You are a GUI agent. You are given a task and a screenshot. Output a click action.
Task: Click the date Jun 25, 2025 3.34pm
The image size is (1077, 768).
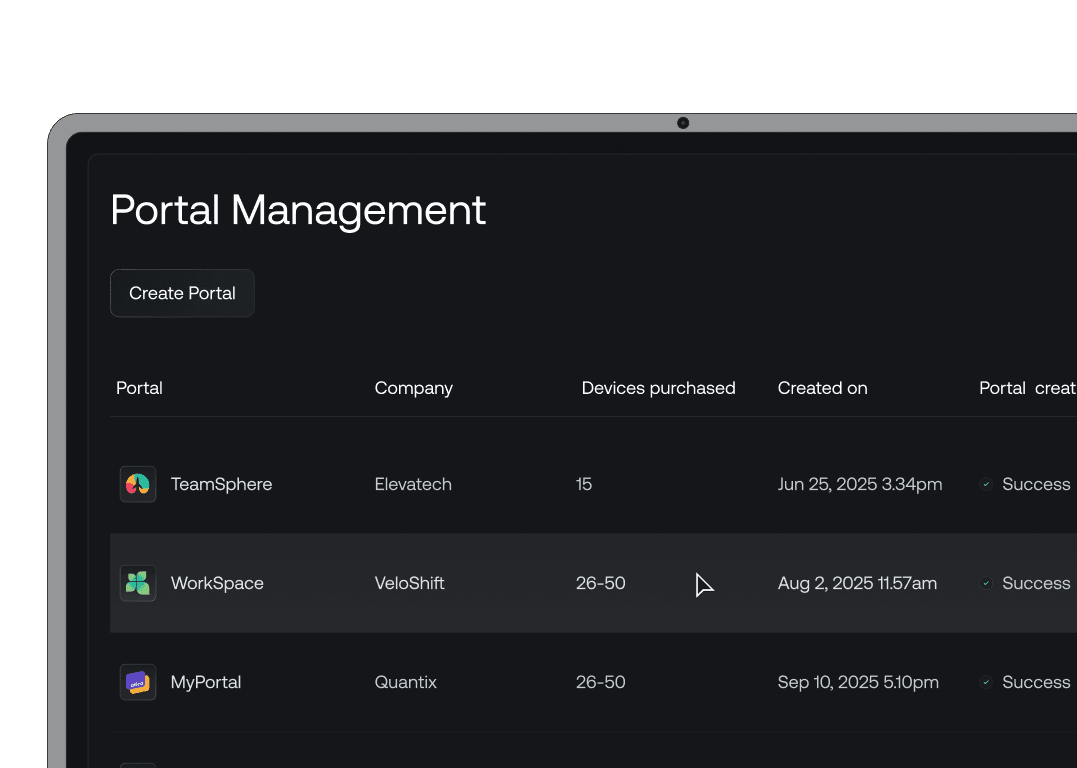(x=860, y=484)
